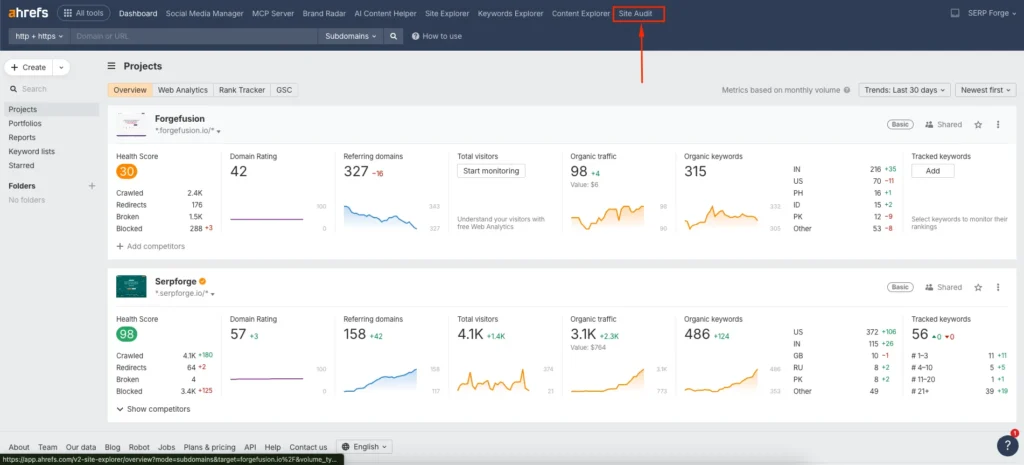Image resolution: width=1024 pixels, height=465 pixels.
Task: Click the Serpforge Health Score 98 badge
Action: click(127, 334)
